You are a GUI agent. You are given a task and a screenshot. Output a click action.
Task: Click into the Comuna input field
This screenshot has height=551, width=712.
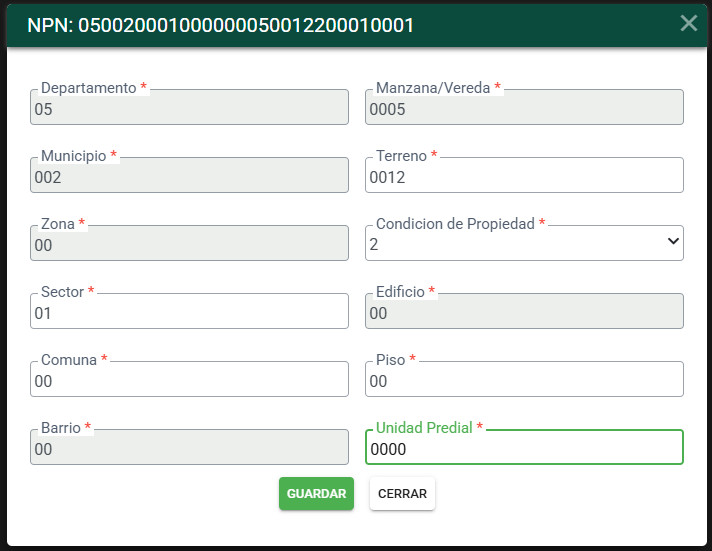189,379
